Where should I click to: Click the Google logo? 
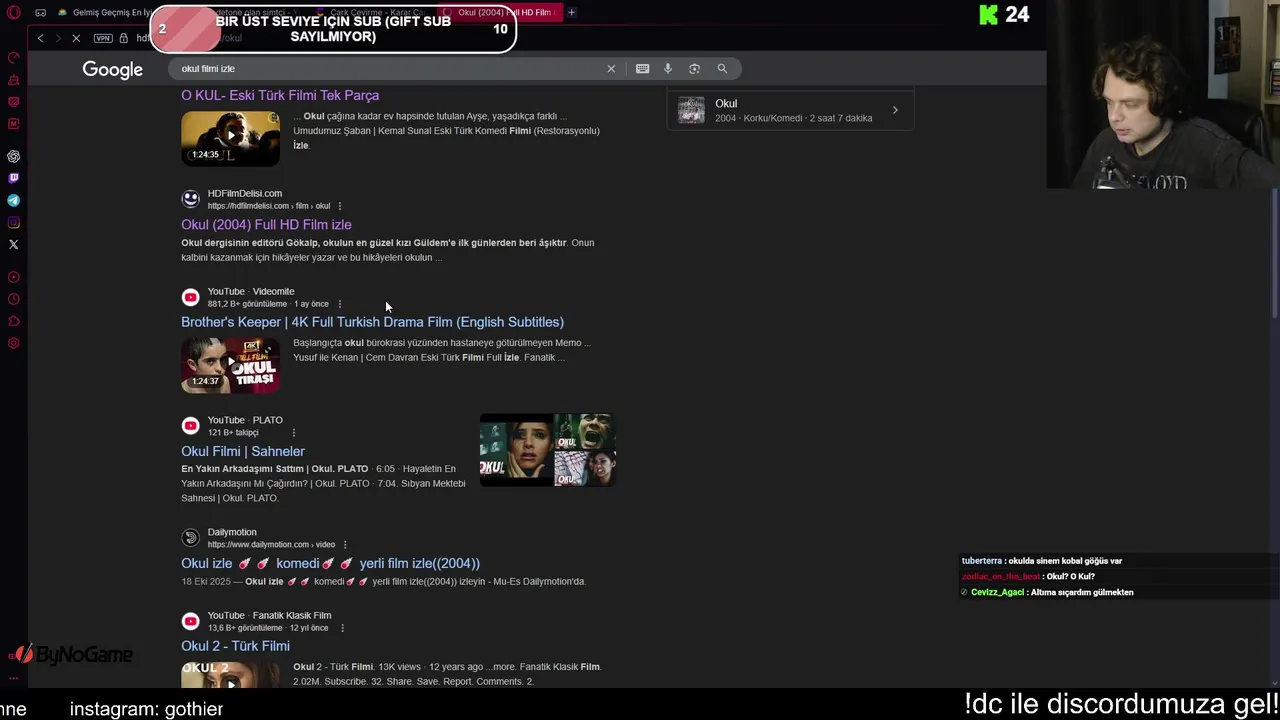pos(113,70)
